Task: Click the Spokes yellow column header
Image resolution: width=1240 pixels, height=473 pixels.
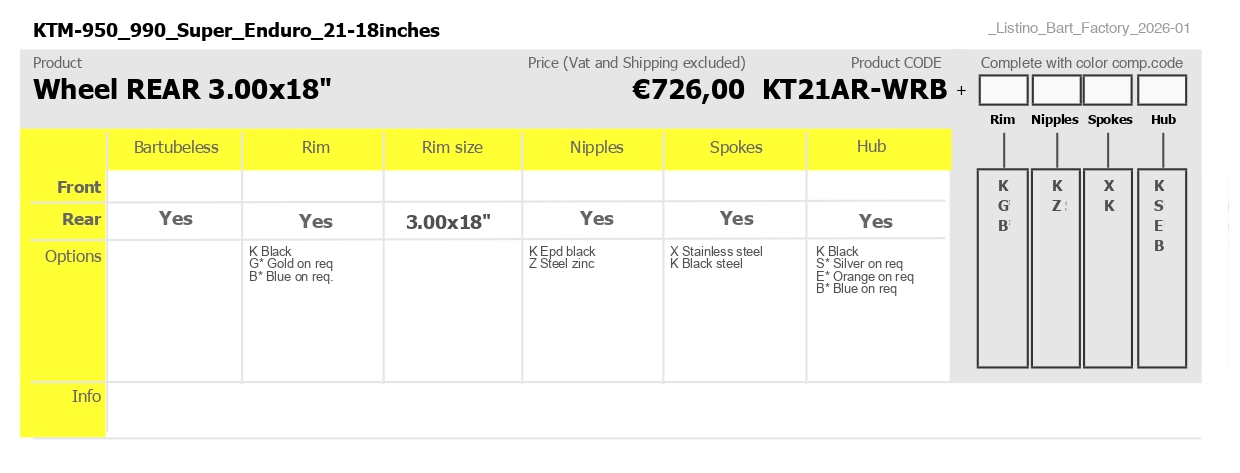Action: coord(736,148)
